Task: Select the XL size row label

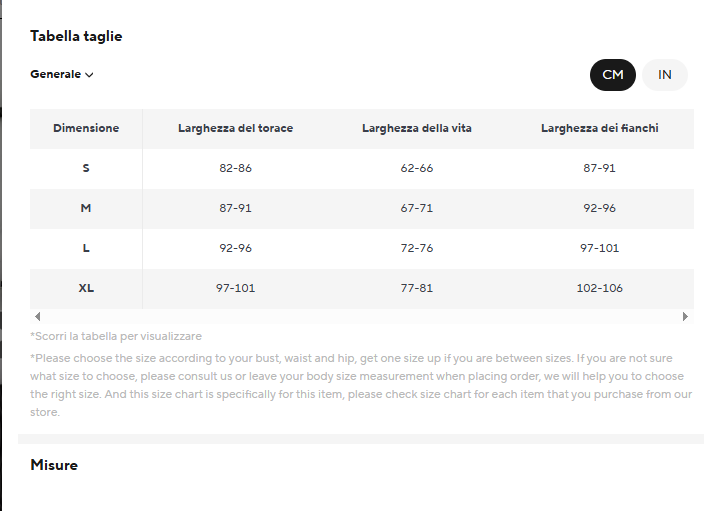Action: [x=86, y=288]
